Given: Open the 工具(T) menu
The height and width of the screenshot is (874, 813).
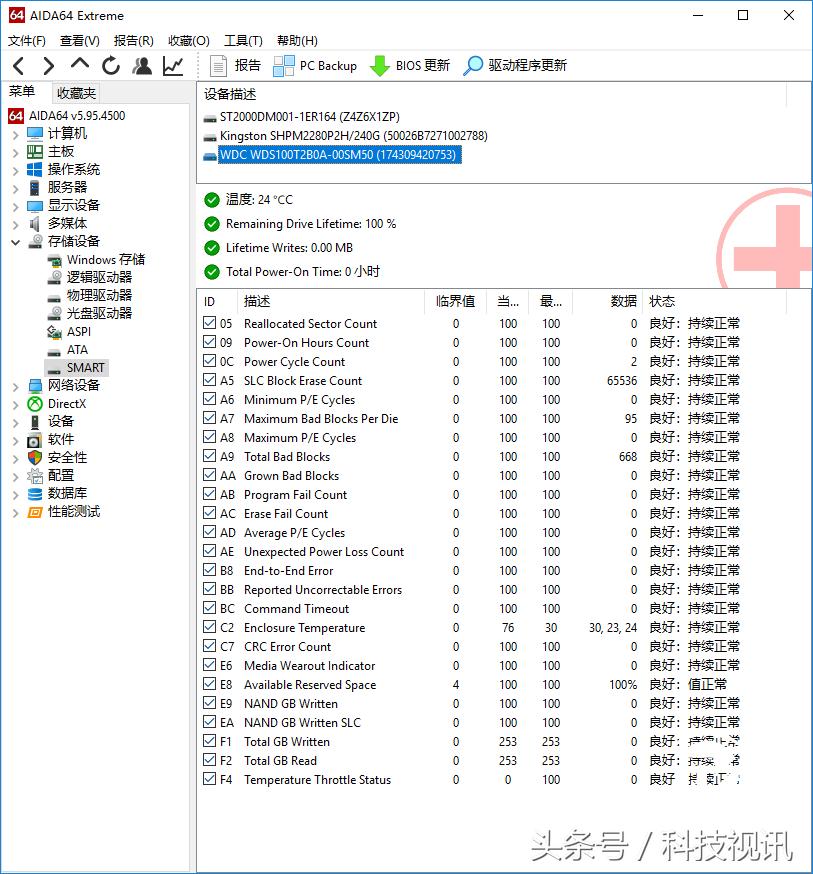Looking at the screenshot, I should click(x=240, y=40).
